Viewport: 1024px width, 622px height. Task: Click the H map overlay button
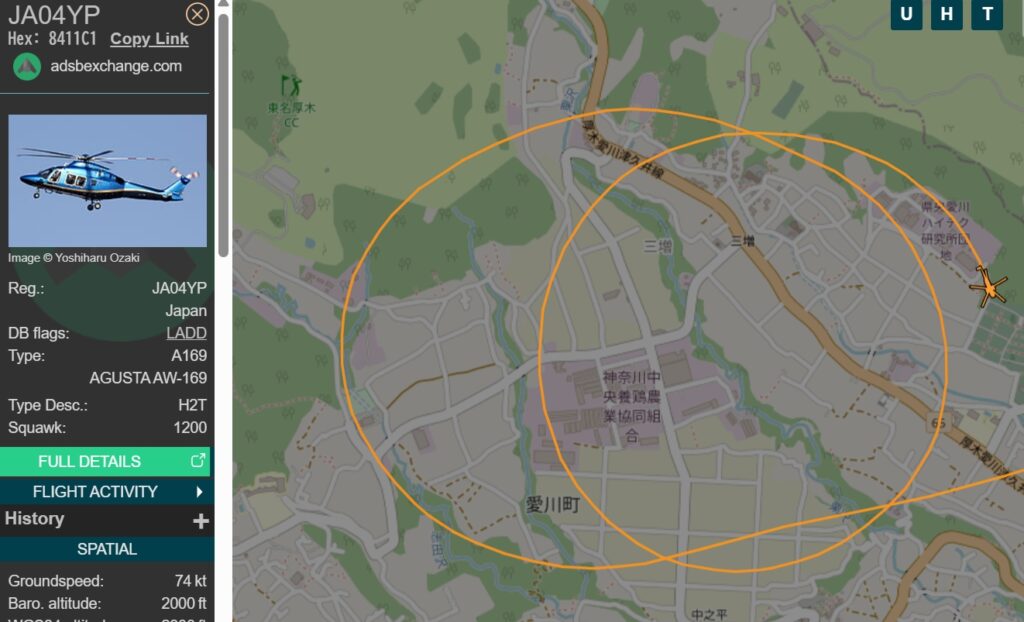pos(947,14)
